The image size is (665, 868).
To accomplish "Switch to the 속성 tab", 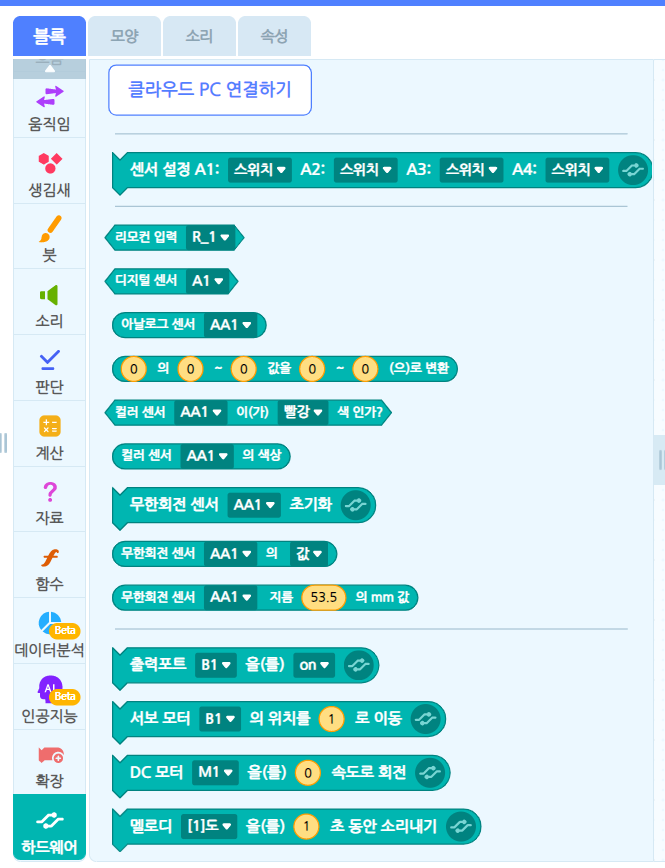I will tap(274, 36).
